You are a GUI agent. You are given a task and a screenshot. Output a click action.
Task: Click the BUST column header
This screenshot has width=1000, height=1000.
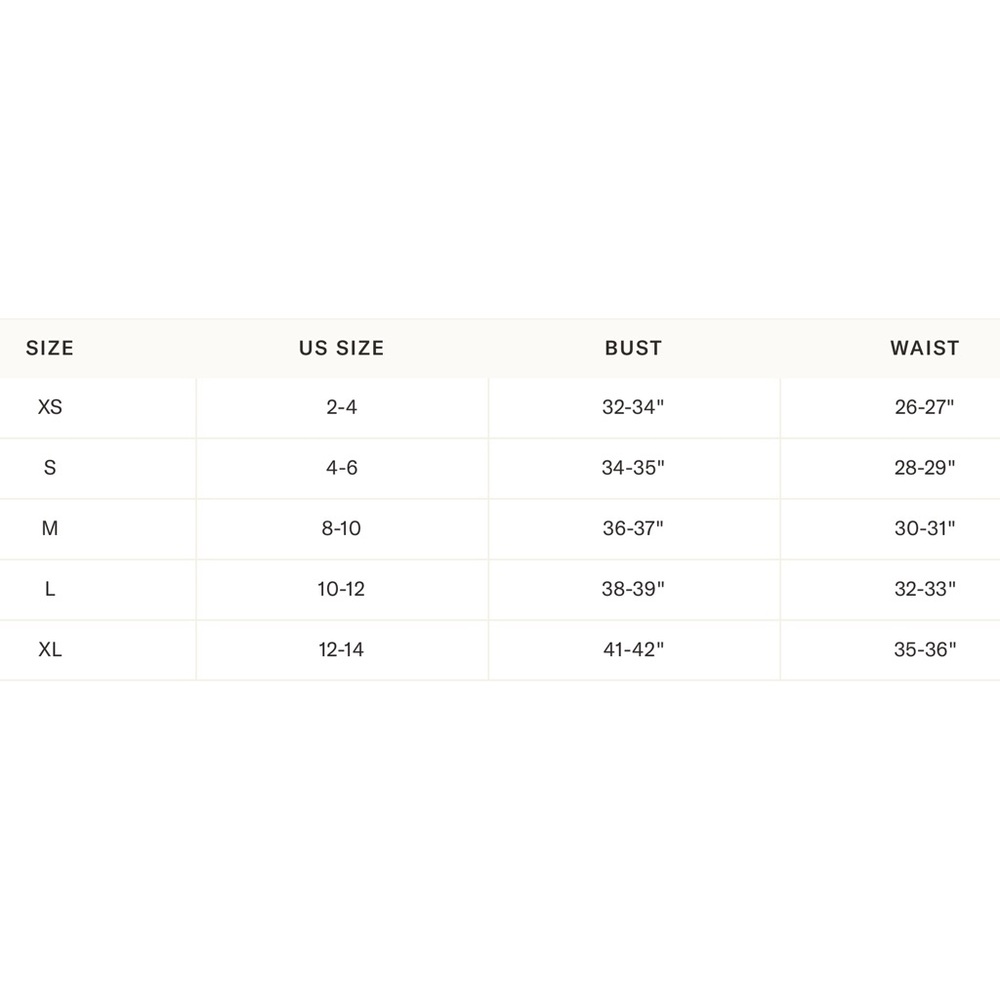click(633, 348)
